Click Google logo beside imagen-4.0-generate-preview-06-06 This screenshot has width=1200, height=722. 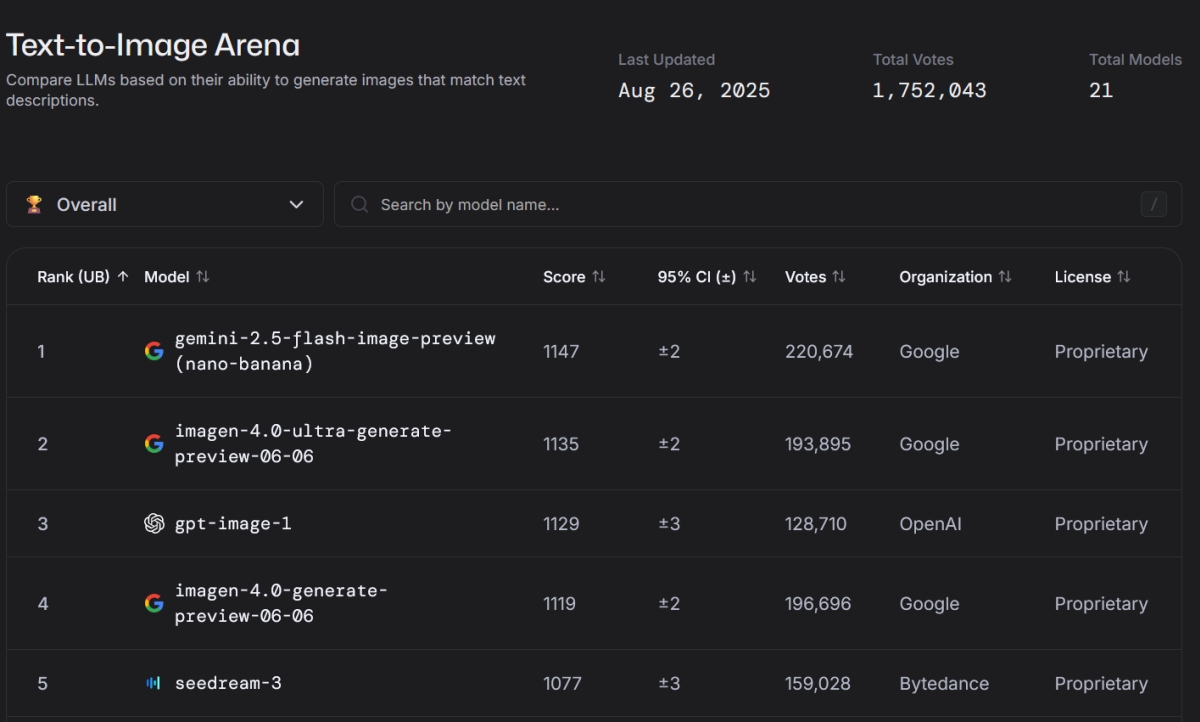click(x=154, y=603)
